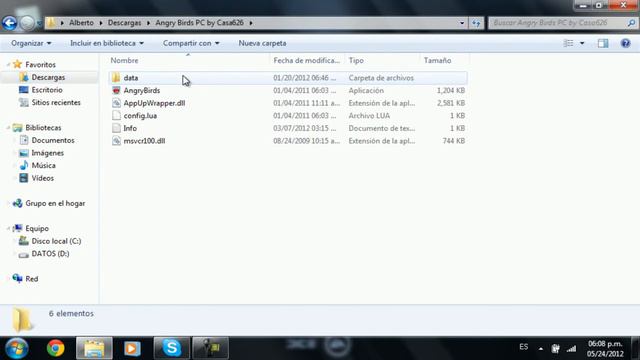The height and width of the screenshot is (360, 640).
Task: Open Windows Media Player from taskbar
Action: pyautogui.click(x=132, y=348)
